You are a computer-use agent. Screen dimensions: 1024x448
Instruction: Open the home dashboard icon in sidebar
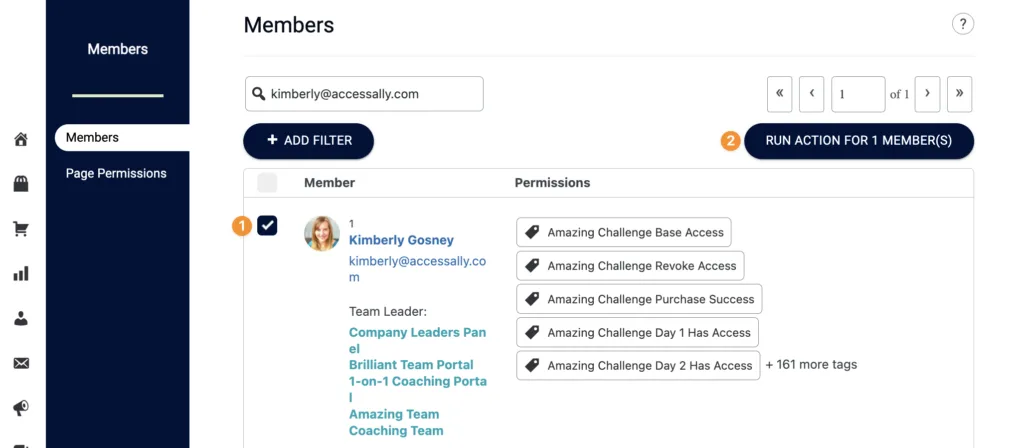(x=20, y=139)
